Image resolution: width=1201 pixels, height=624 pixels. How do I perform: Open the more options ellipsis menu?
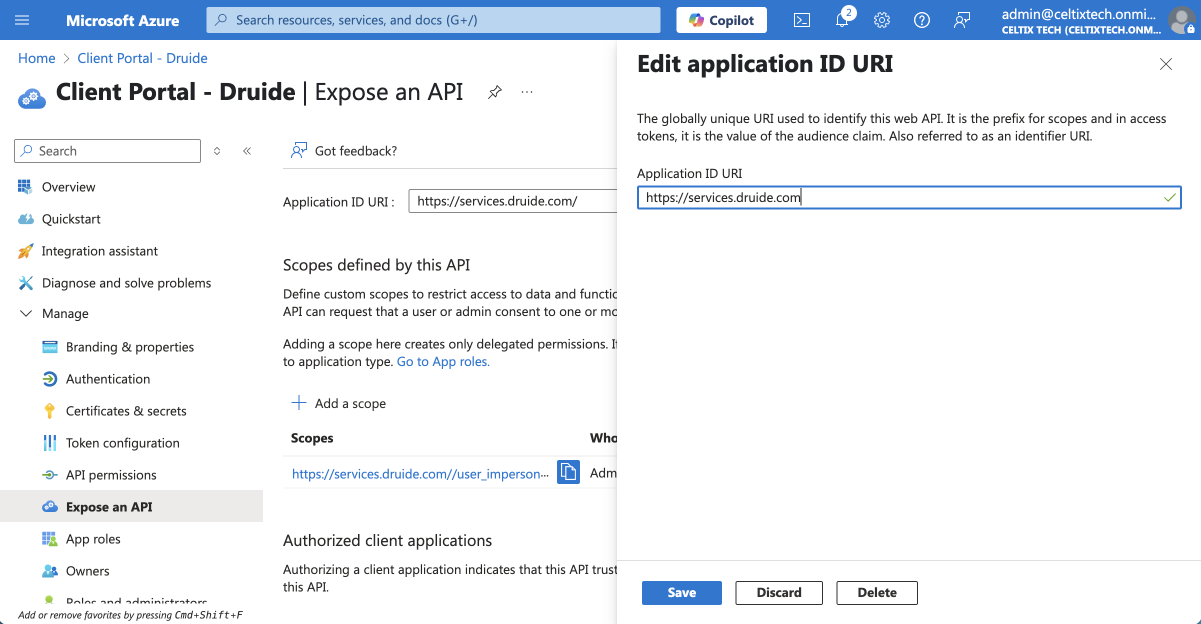coord(527,92)
